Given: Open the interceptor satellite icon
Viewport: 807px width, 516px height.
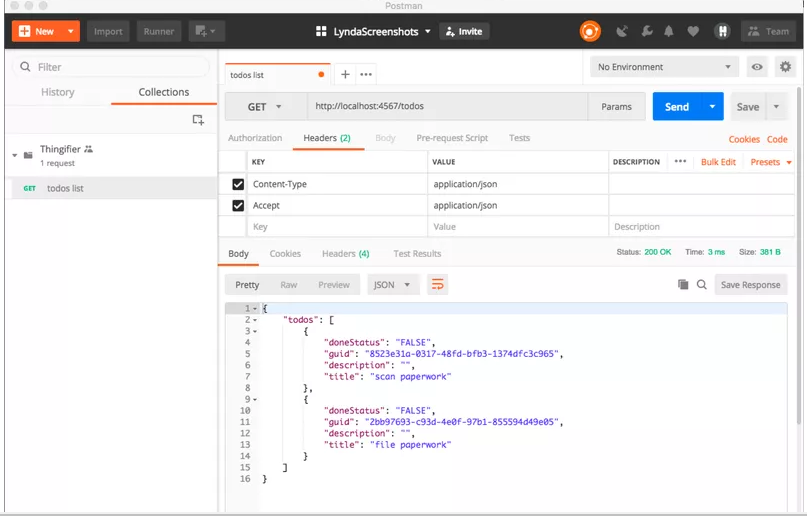Looking at the screenshot, I should (622, 31).
